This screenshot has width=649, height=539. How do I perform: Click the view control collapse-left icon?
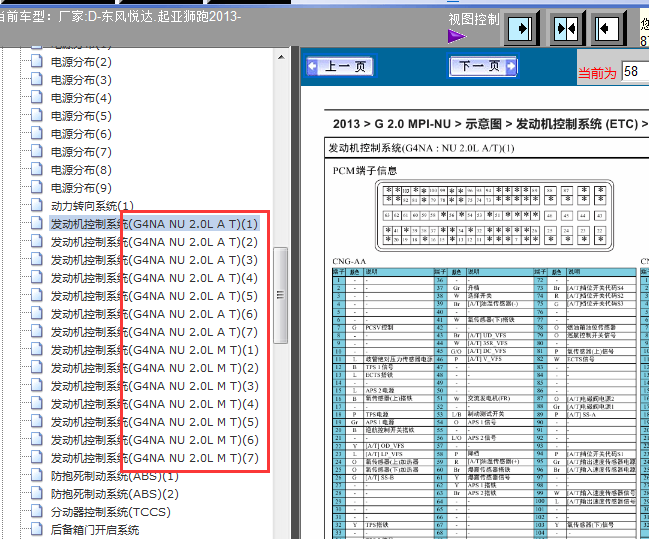608,29
